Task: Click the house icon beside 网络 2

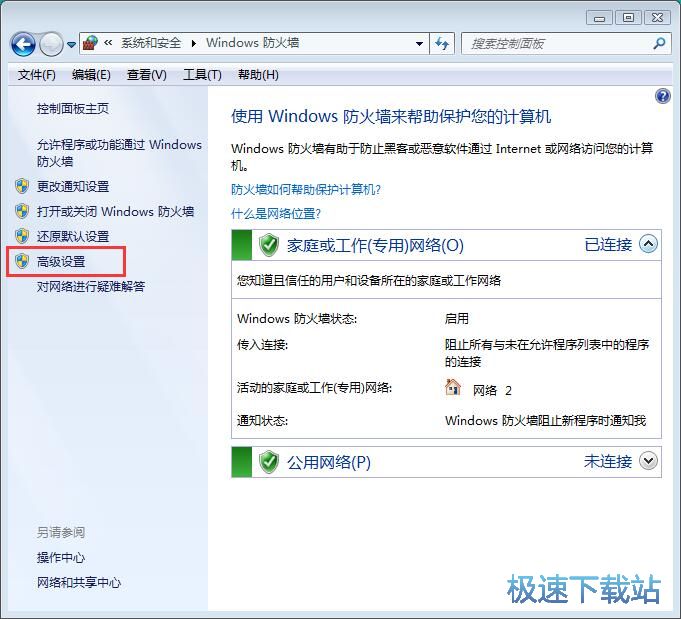Action: point(453,387)
